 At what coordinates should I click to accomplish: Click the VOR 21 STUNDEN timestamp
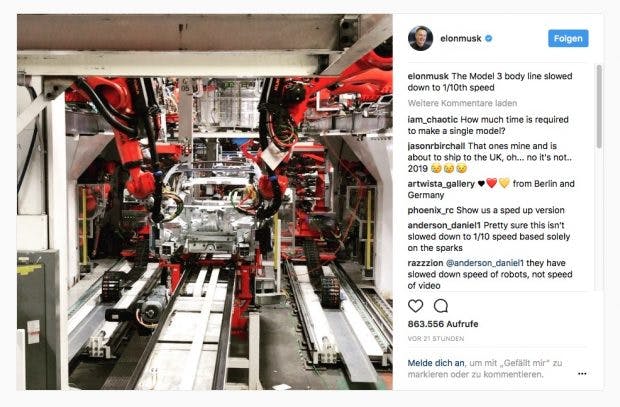coord(436,339)
